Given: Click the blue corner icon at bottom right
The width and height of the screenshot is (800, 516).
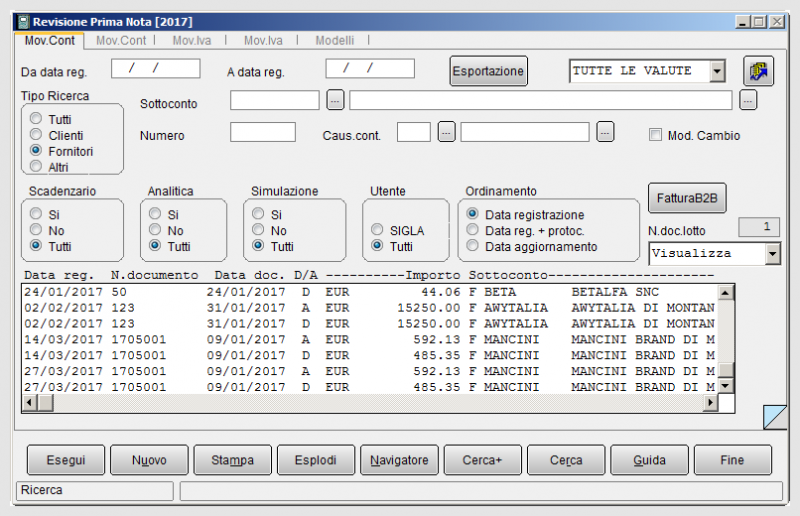Looking at the screenshot, I should pyautogui.click(x=774, y=416).
